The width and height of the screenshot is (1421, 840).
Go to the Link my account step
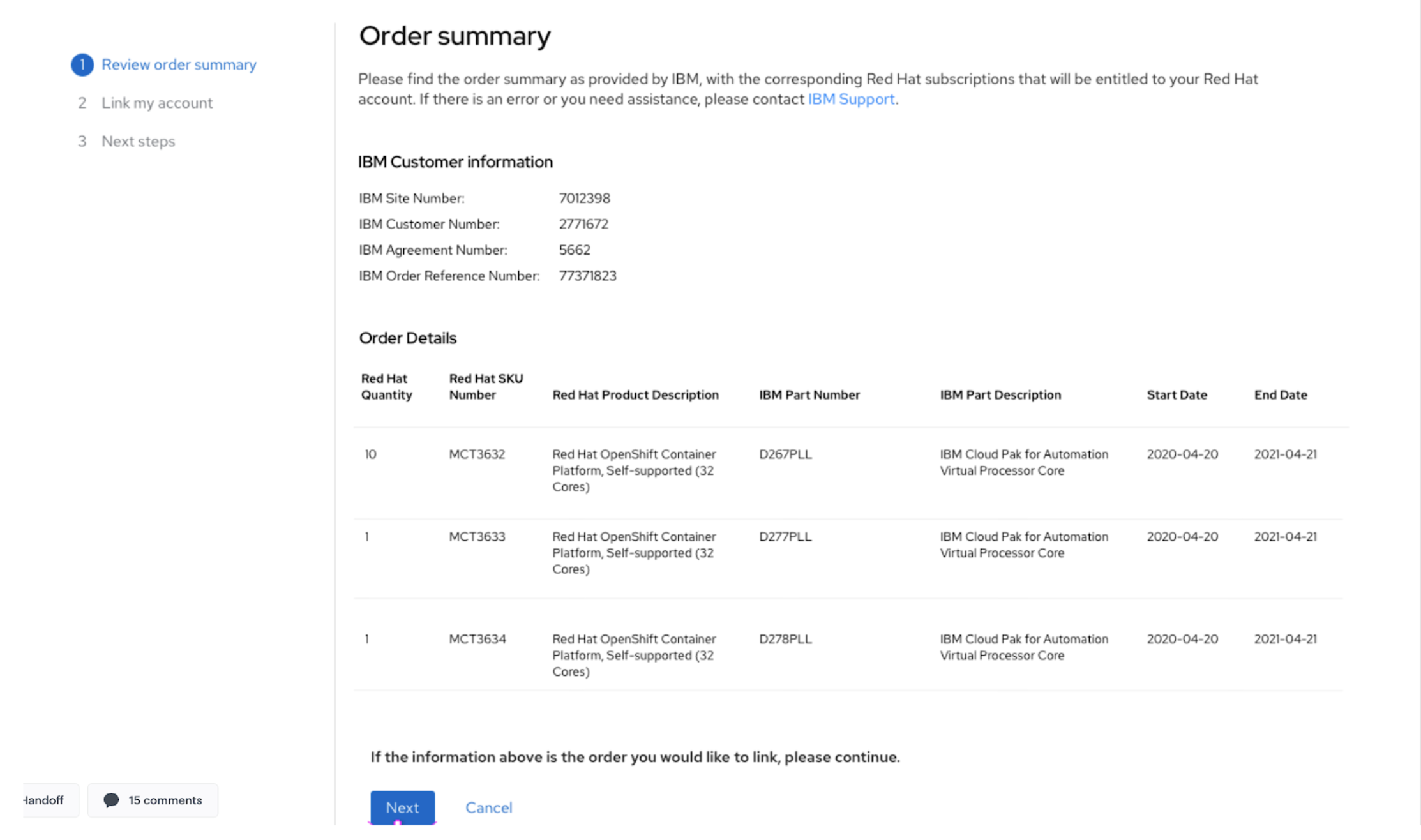[156, 103]
